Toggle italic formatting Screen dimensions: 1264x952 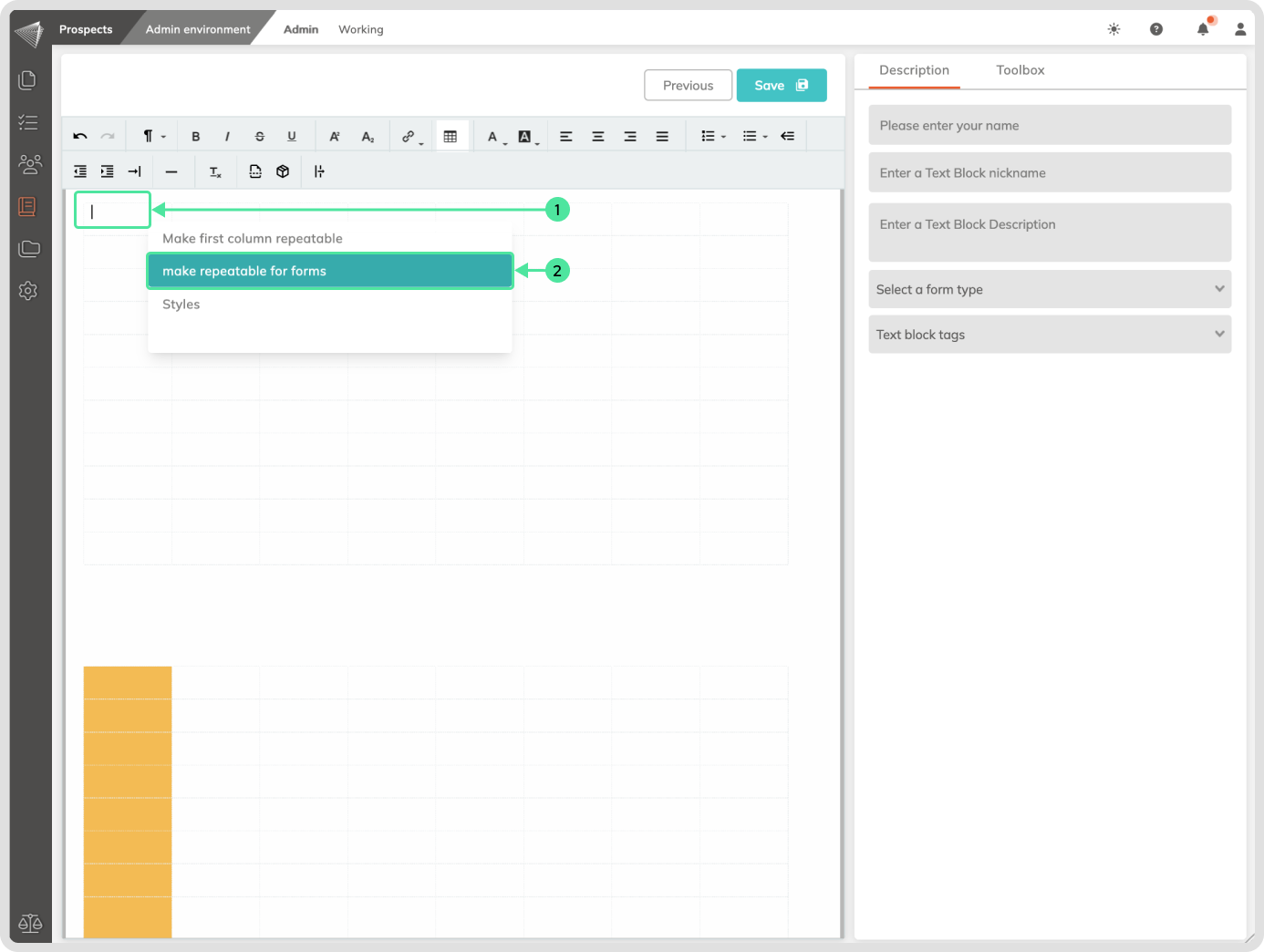pyautogui.click(x=227, y=137)
